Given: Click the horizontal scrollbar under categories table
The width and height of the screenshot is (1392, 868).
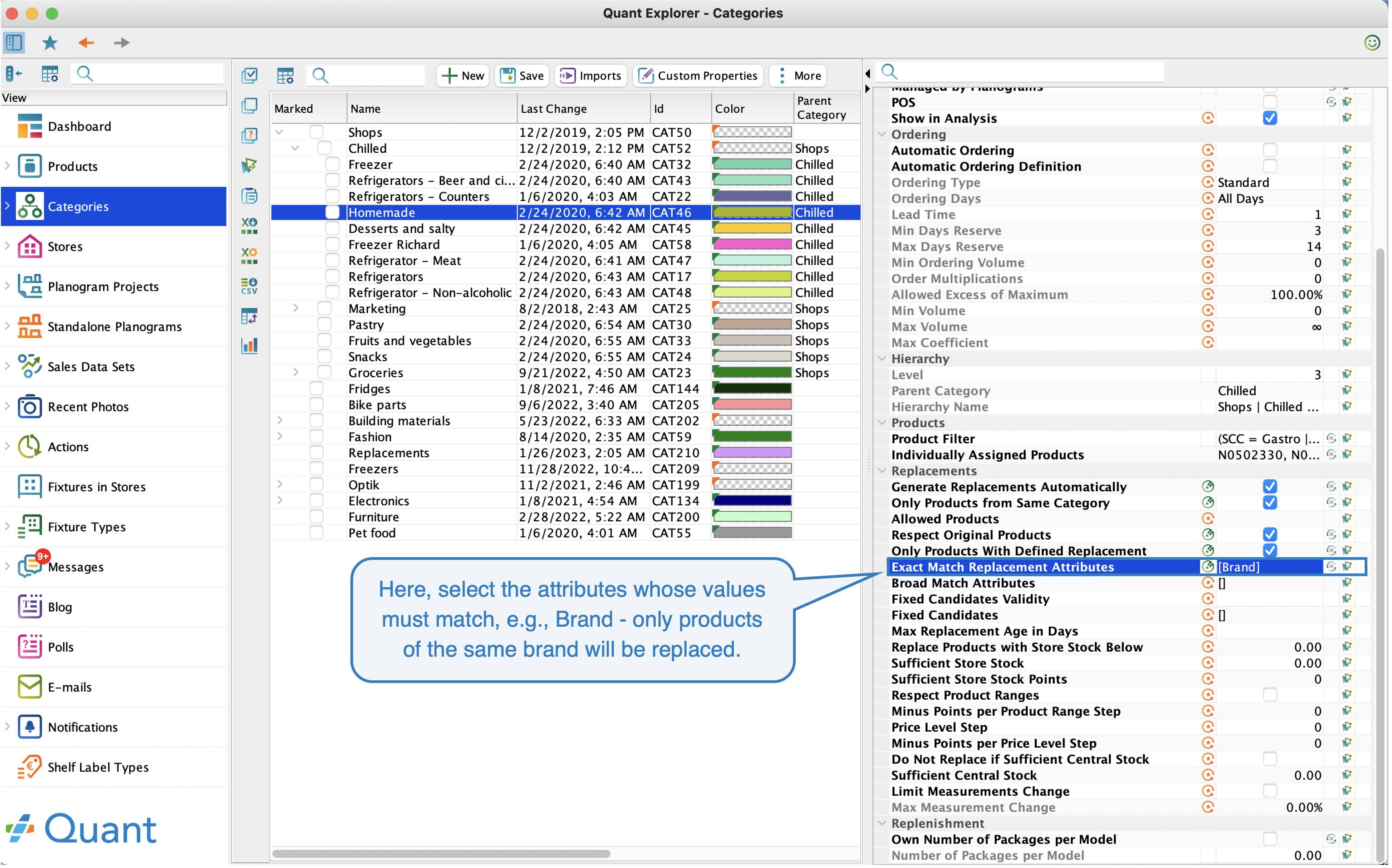Looking at the screenshot, I should point(440,853).
